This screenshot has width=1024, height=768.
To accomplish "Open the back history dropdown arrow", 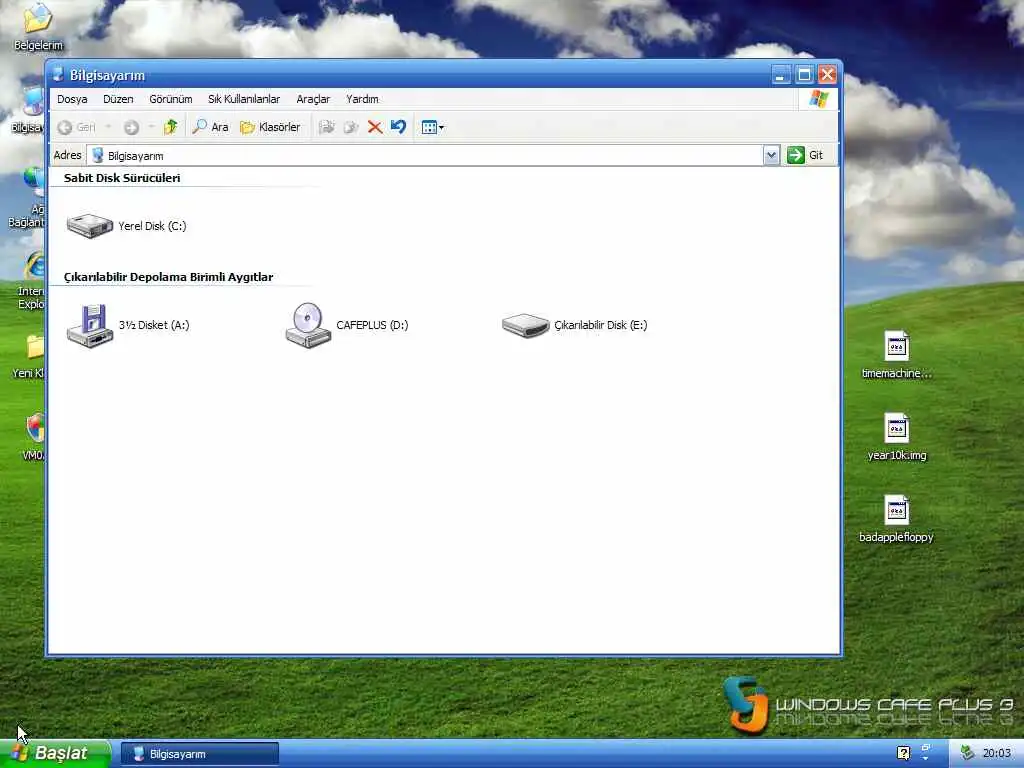I will coord(108,127).
